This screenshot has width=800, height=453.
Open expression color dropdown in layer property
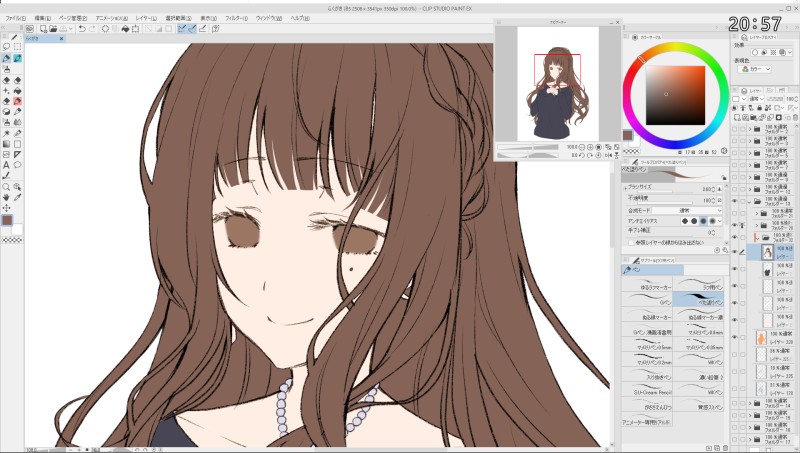[756, 69]
